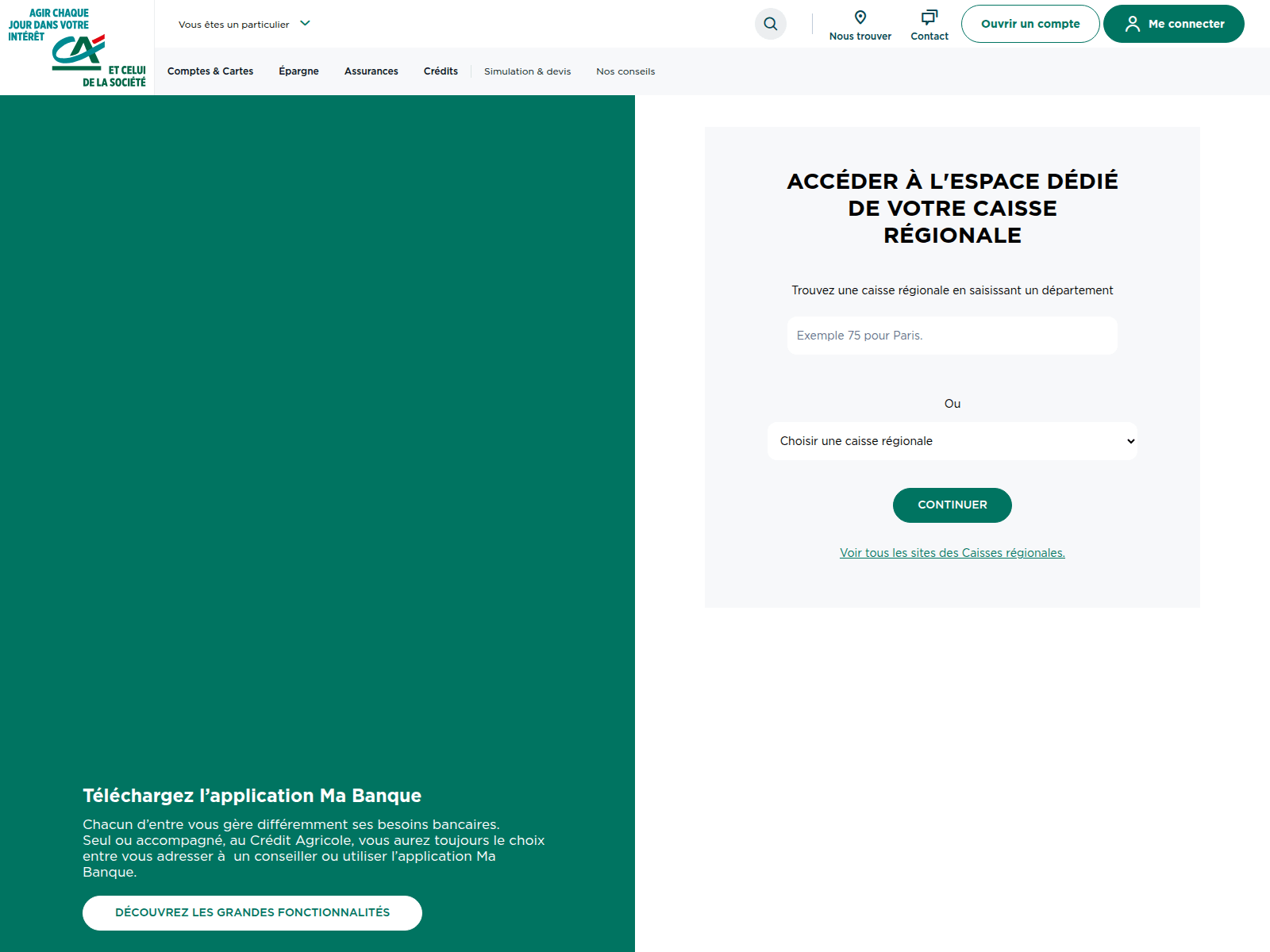
Task: Go to Simulation & devis
Action: (x=527, y=71)
